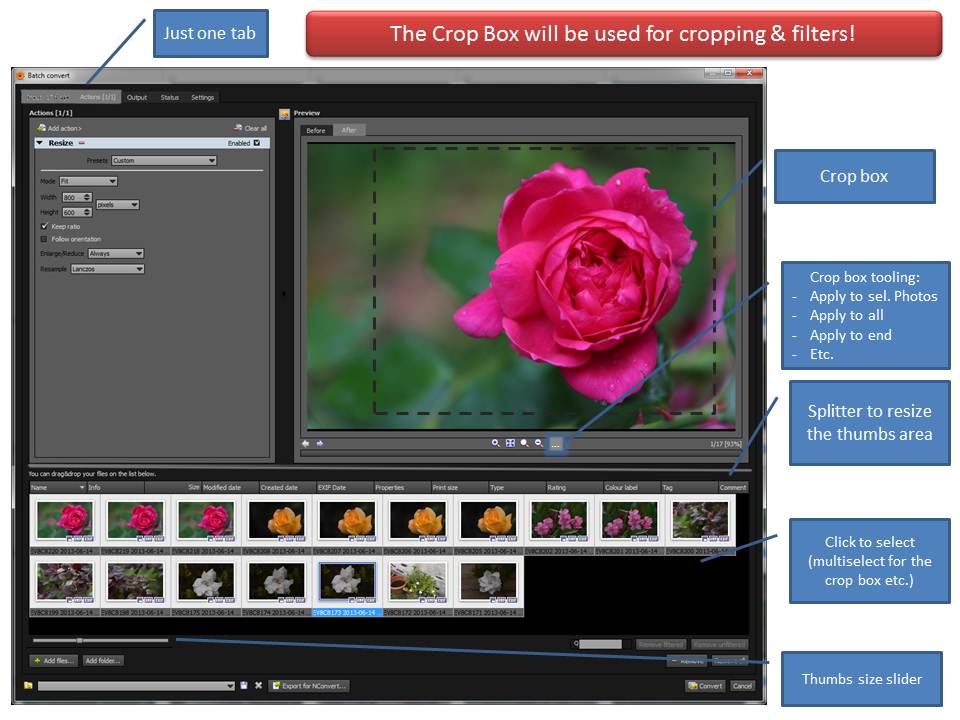The height and width of the screenshot is (720, 960).
Task: Show the Before preview tab
Action: click(316, 130)
